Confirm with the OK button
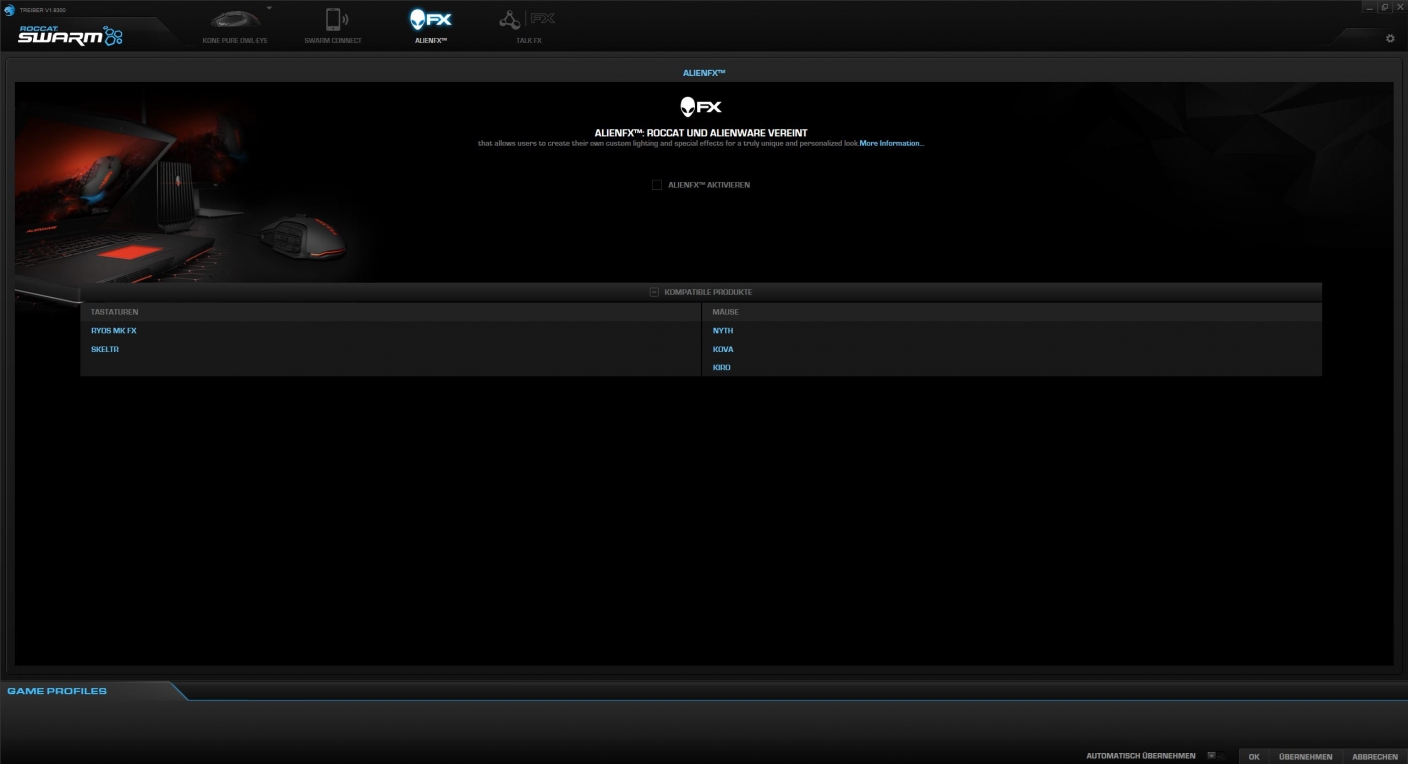Screen dimensions: 1408x764 click(1254, 757)
